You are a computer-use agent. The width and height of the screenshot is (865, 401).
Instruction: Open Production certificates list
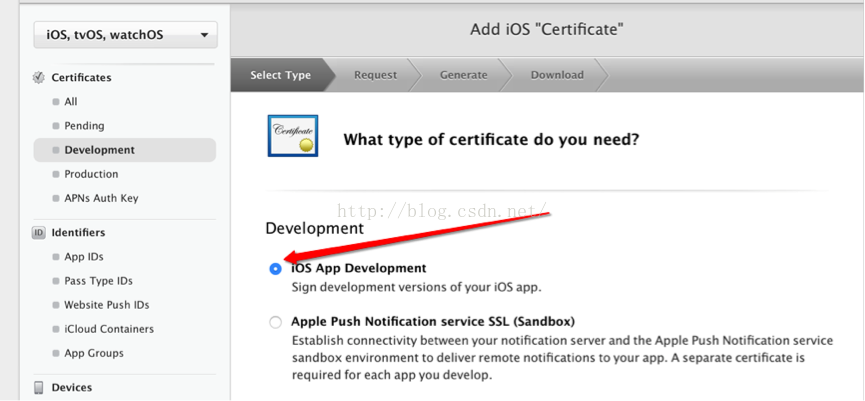coord(91,174)
